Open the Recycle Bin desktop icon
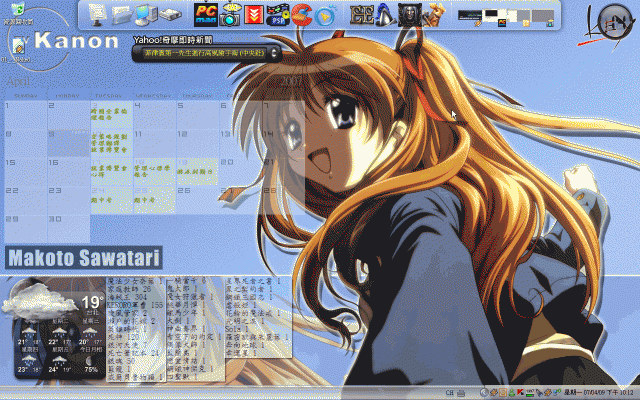 pyautogui.click(x=18, y=9)
